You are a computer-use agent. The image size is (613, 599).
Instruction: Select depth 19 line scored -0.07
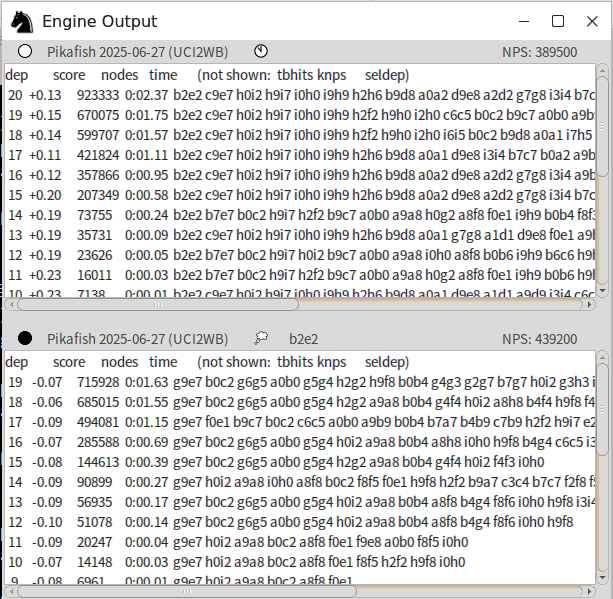pos(300,382)
